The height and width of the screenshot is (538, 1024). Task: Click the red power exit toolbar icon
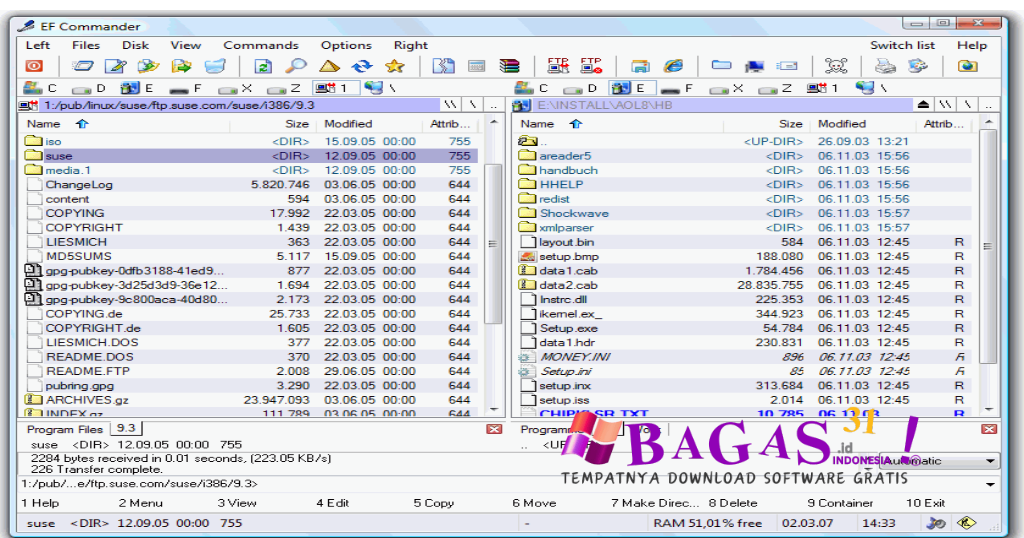point(34,66)
